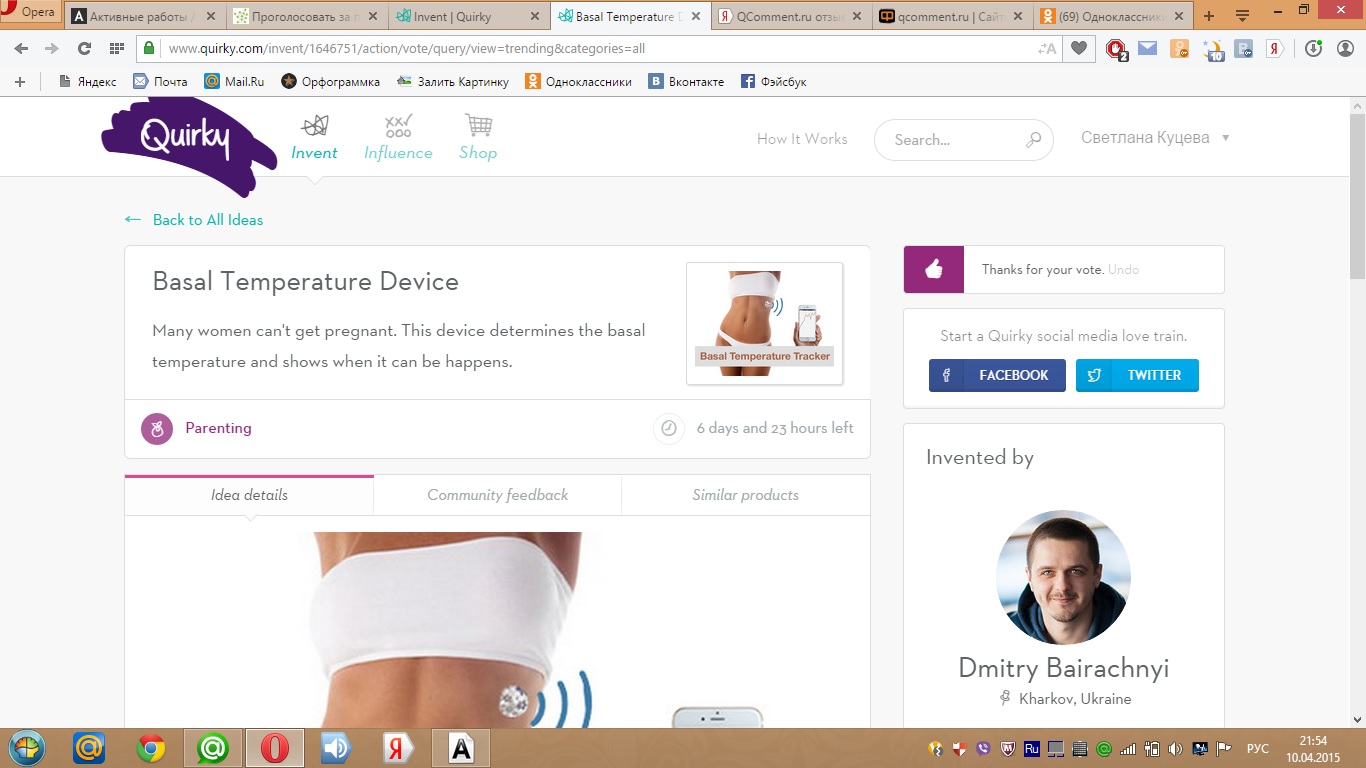Share idea on Facebook
Viewport: 1366px width, 768px height.
click(x=997, y=375)
